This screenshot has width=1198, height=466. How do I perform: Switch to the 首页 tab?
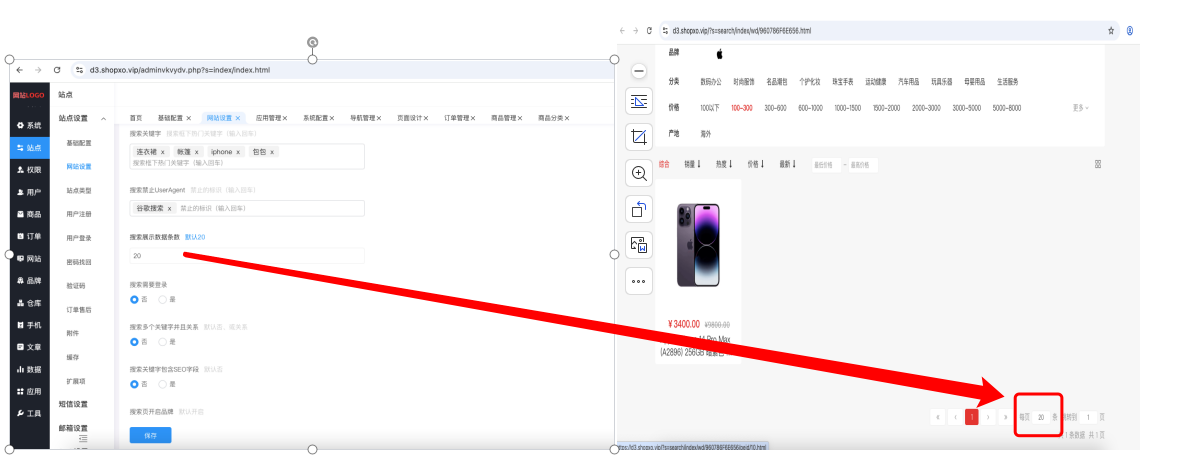(136, 118)
